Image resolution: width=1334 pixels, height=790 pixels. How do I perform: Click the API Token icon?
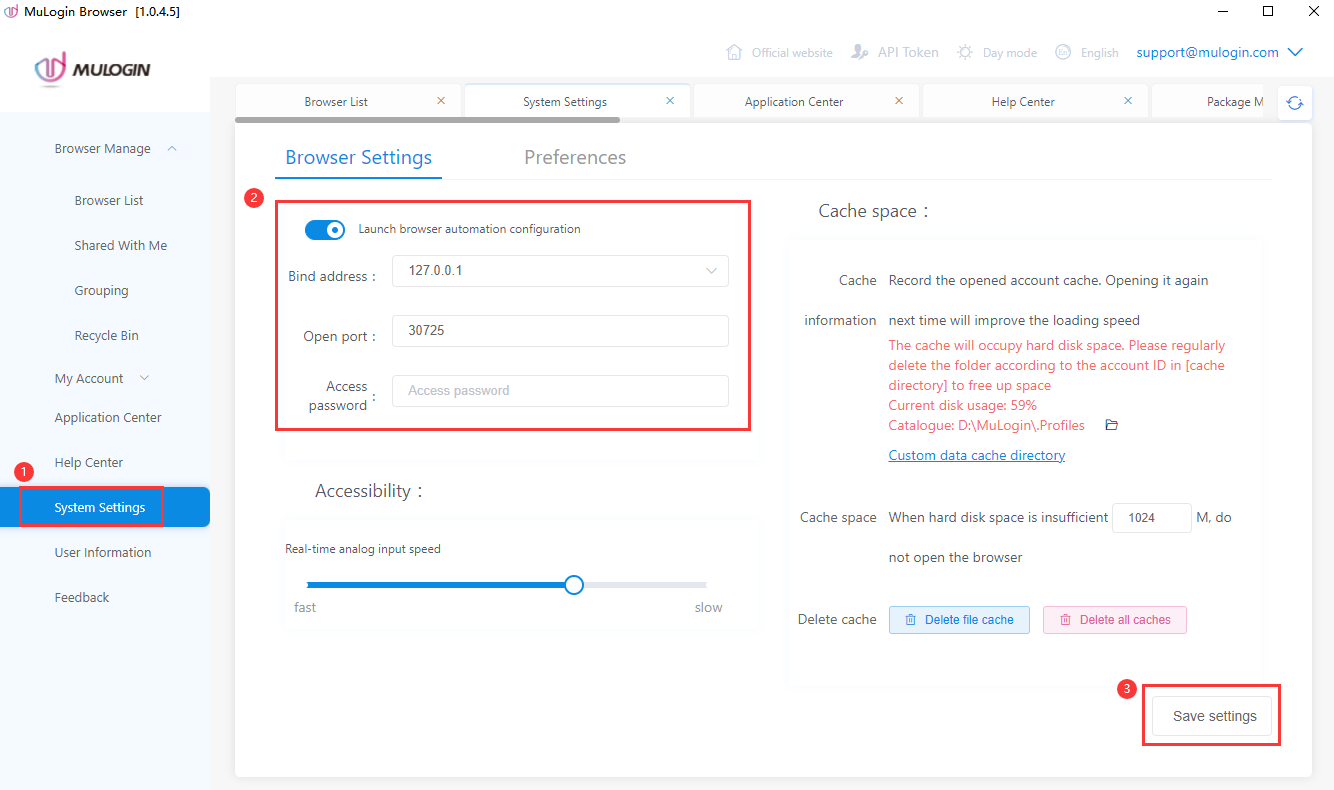point(860,52)
